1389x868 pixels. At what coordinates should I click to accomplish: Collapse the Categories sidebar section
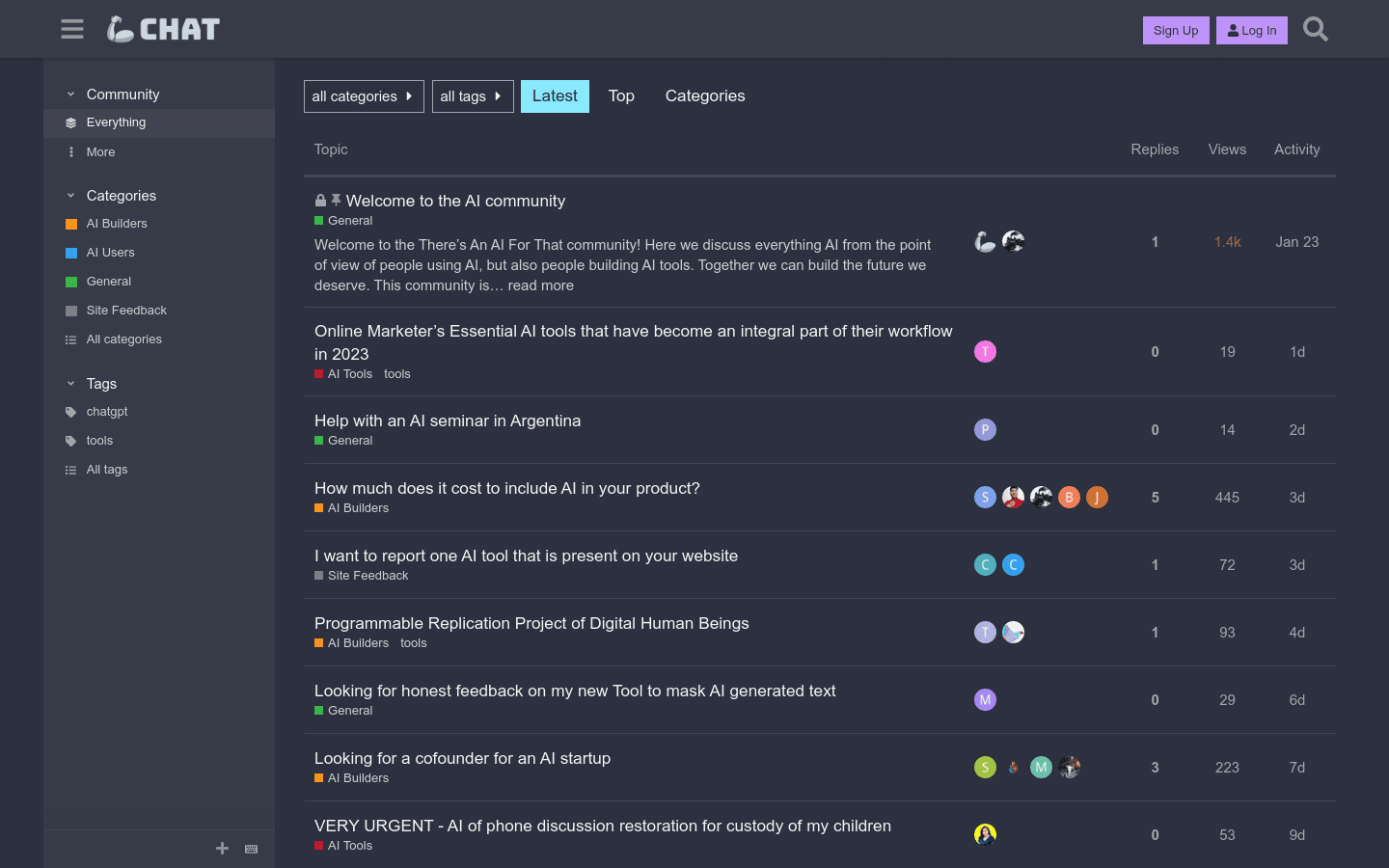(x=71, y=196)
